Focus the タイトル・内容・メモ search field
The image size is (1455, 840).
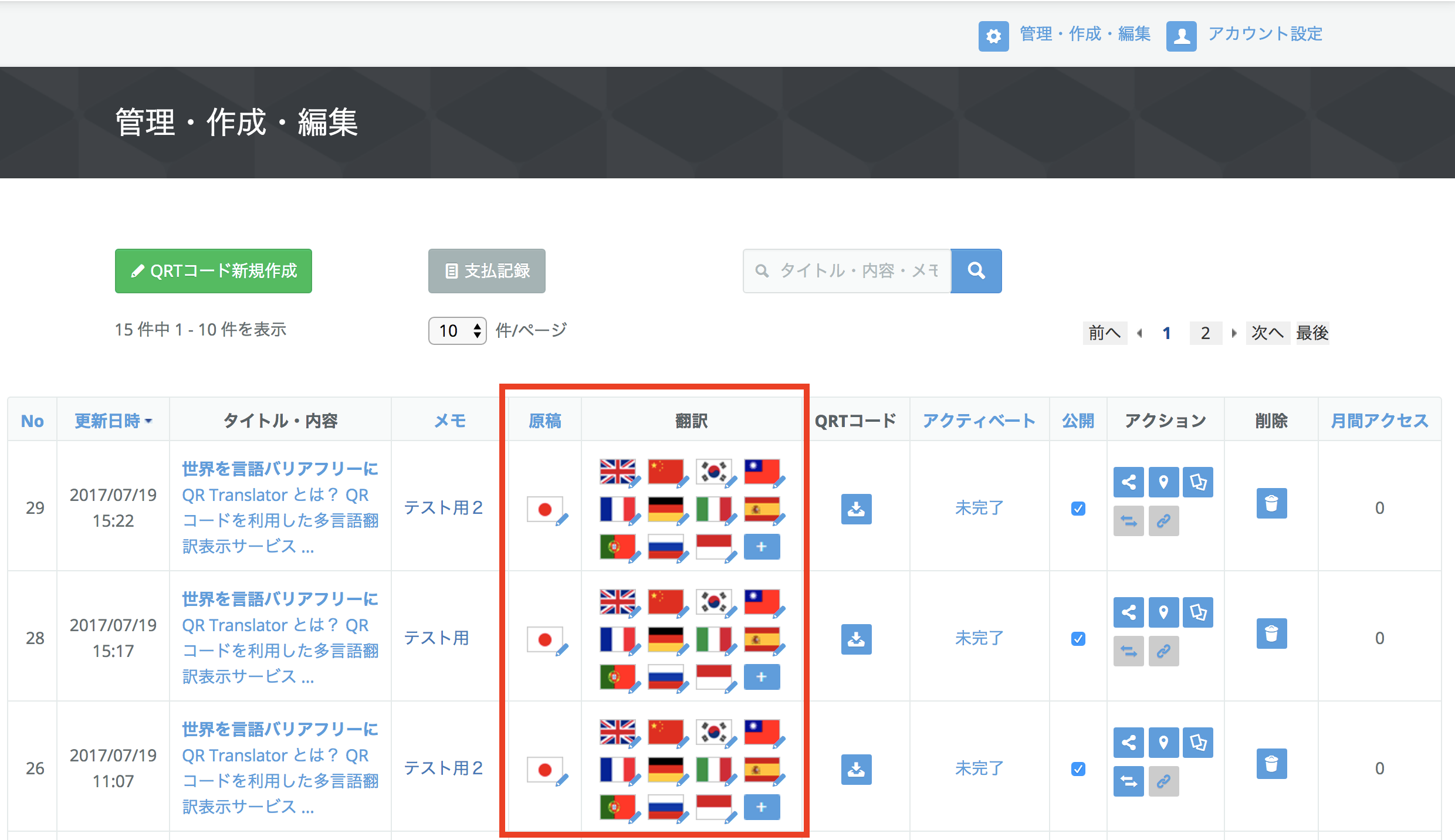[847, 271]
